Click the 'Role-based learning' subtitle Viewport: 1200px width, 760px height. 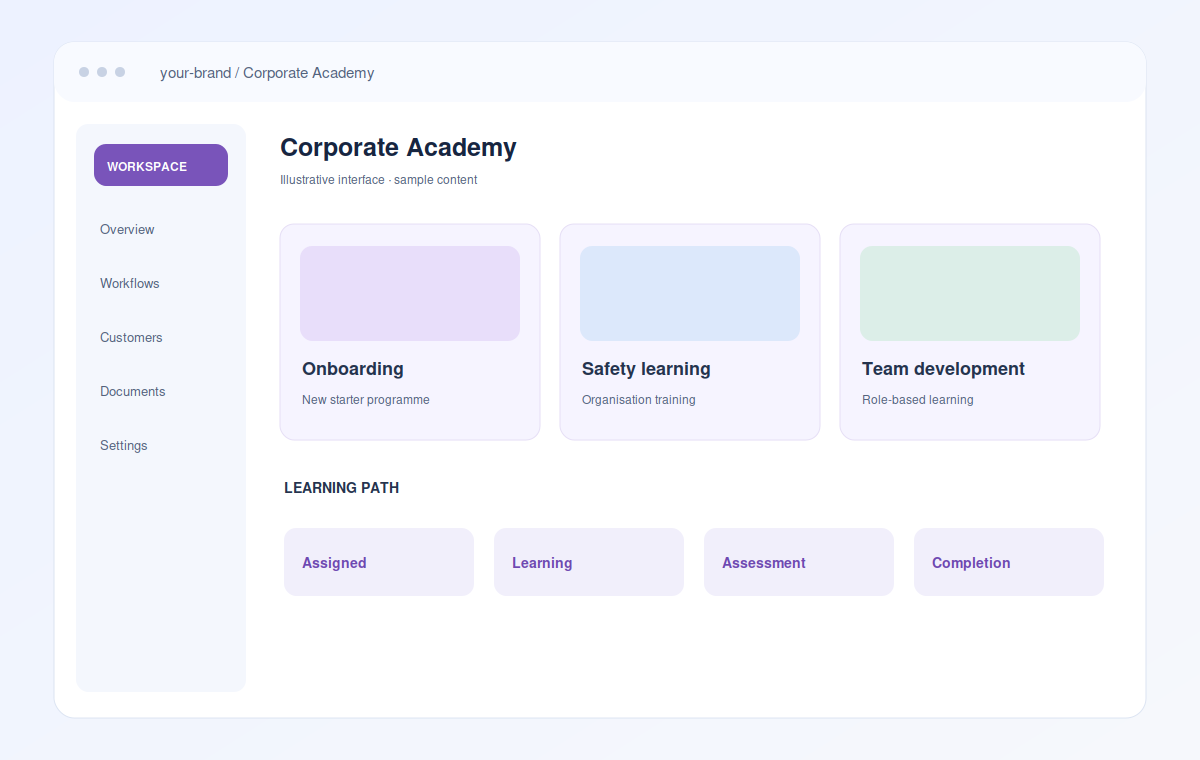(x=918, y=400)
